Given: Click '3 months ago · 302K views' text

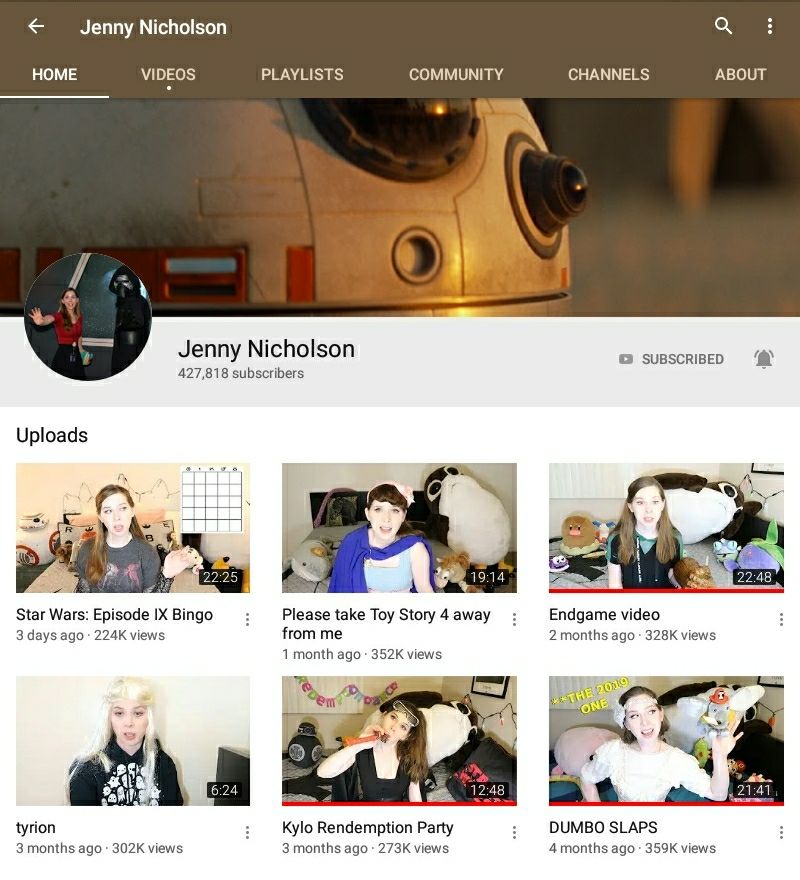Looking at the screenshot, I should pyautogui.click(x=99, y=849).
